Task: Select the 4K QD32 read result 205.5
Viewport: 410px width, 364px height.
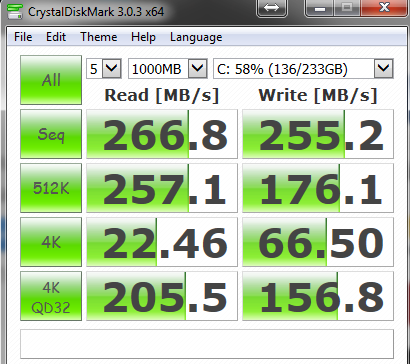Action: coord(162,296)
